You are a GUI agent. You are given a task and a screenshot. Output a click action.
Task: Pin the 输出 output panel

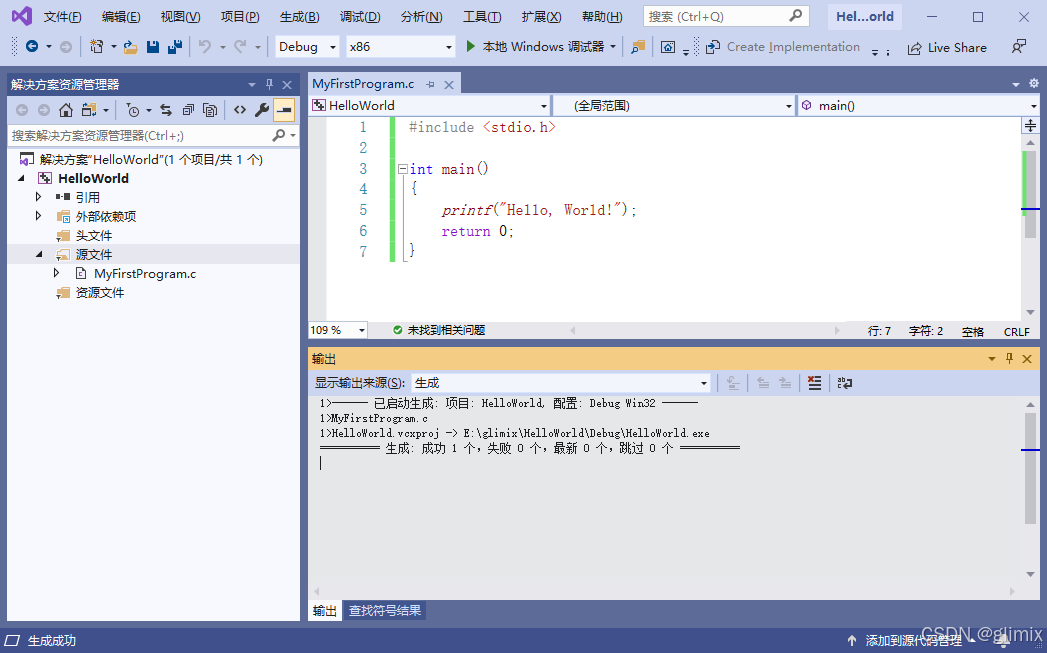click(1009, 359)
